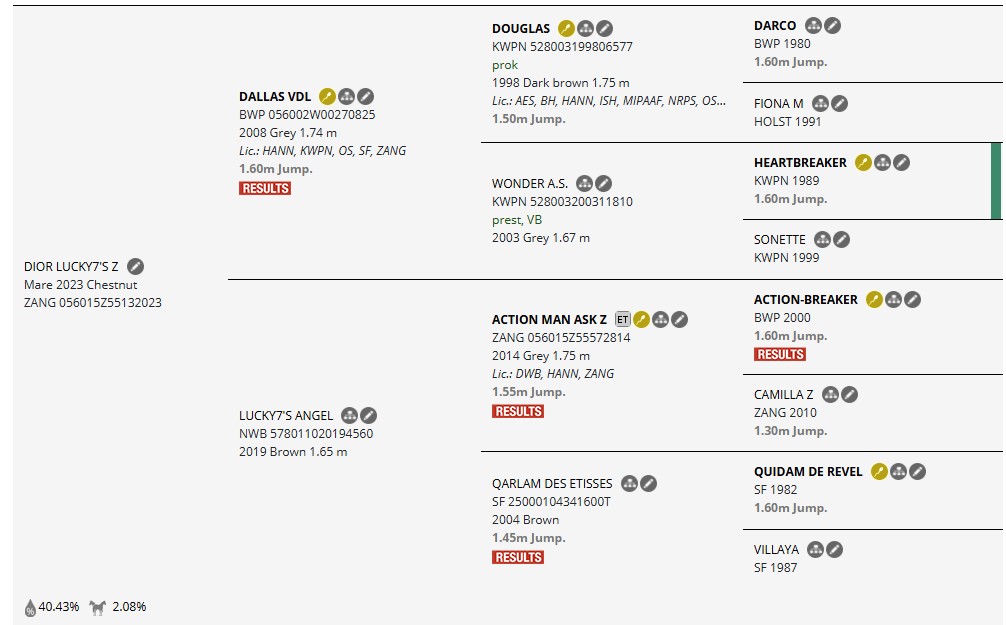Image resolution: width=1006 pixels, height=625 pixels.
Task: Click the edit pencil for Dior Lucky7's Z
Action: tap(136, 266)
